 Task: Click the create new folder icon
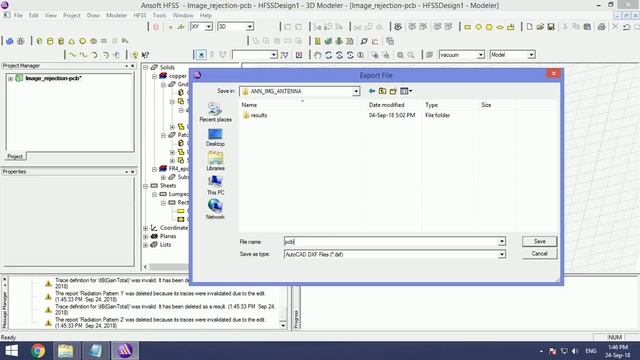click(x=393, y=91)
